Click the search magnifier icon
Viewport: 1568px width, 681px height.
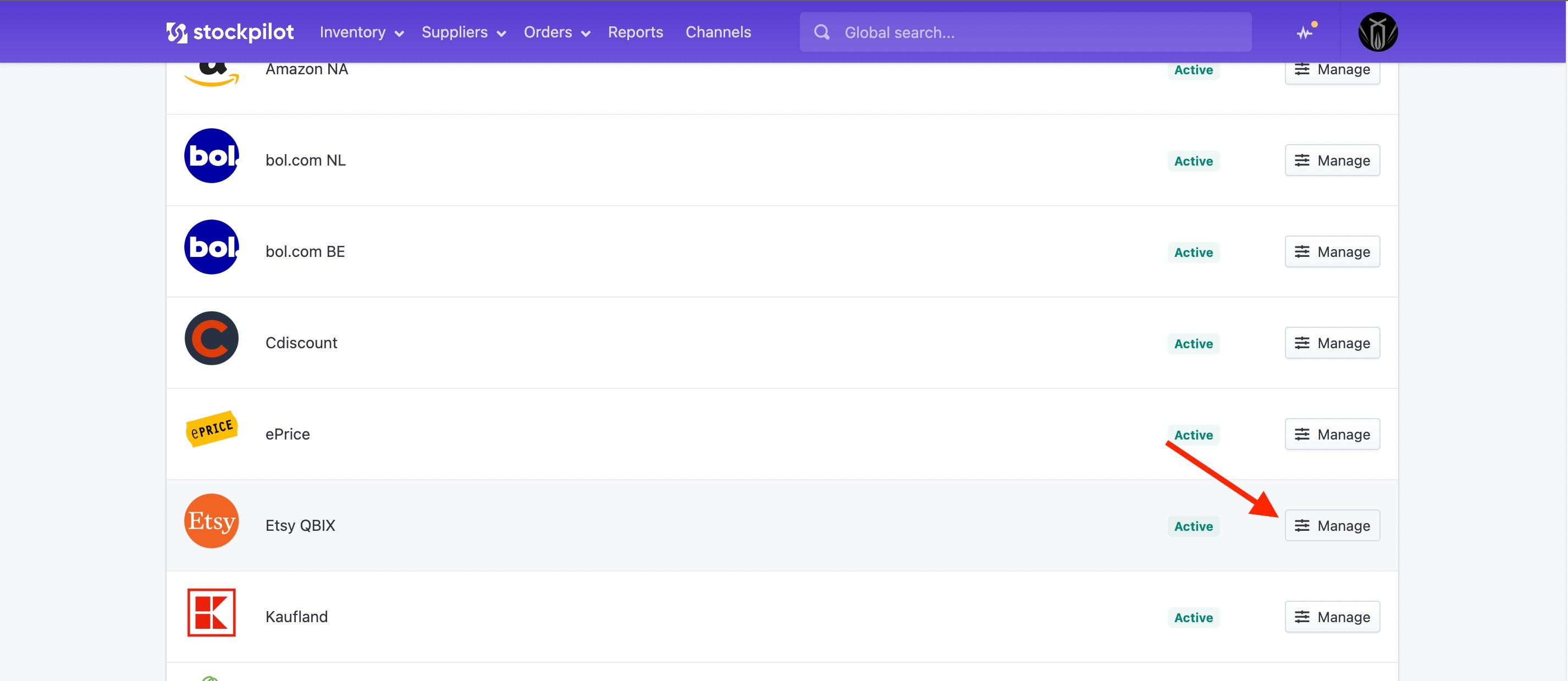coord(821,32)
